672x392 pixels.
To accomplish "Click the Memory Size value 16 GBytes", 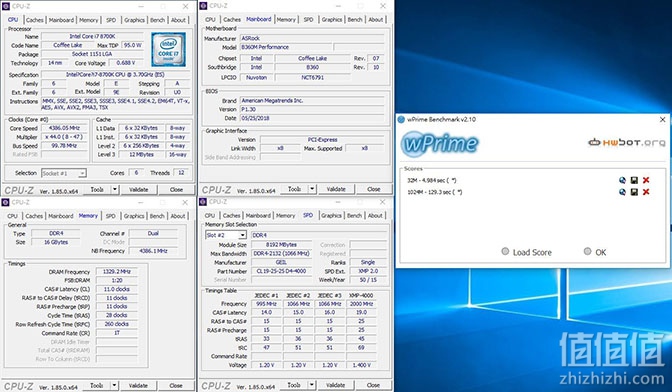I will point(56,242).
